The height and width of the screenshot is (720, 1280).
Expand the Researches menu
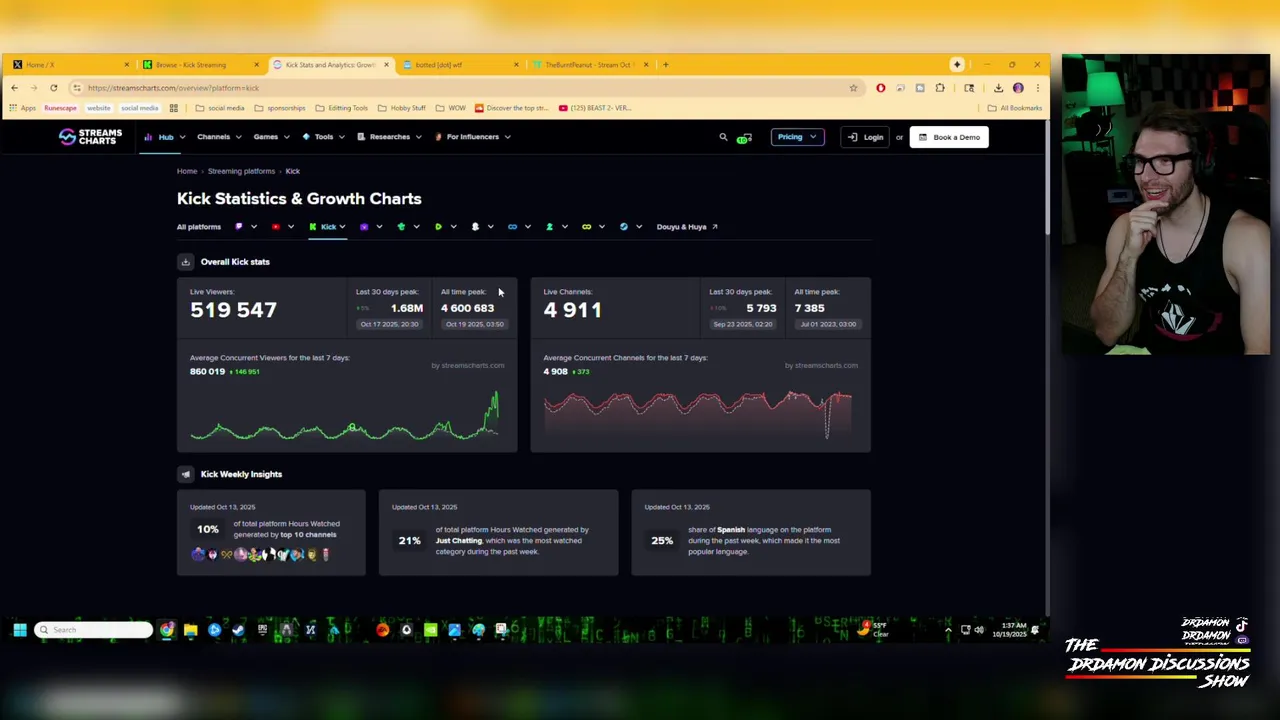pos(390,137)
